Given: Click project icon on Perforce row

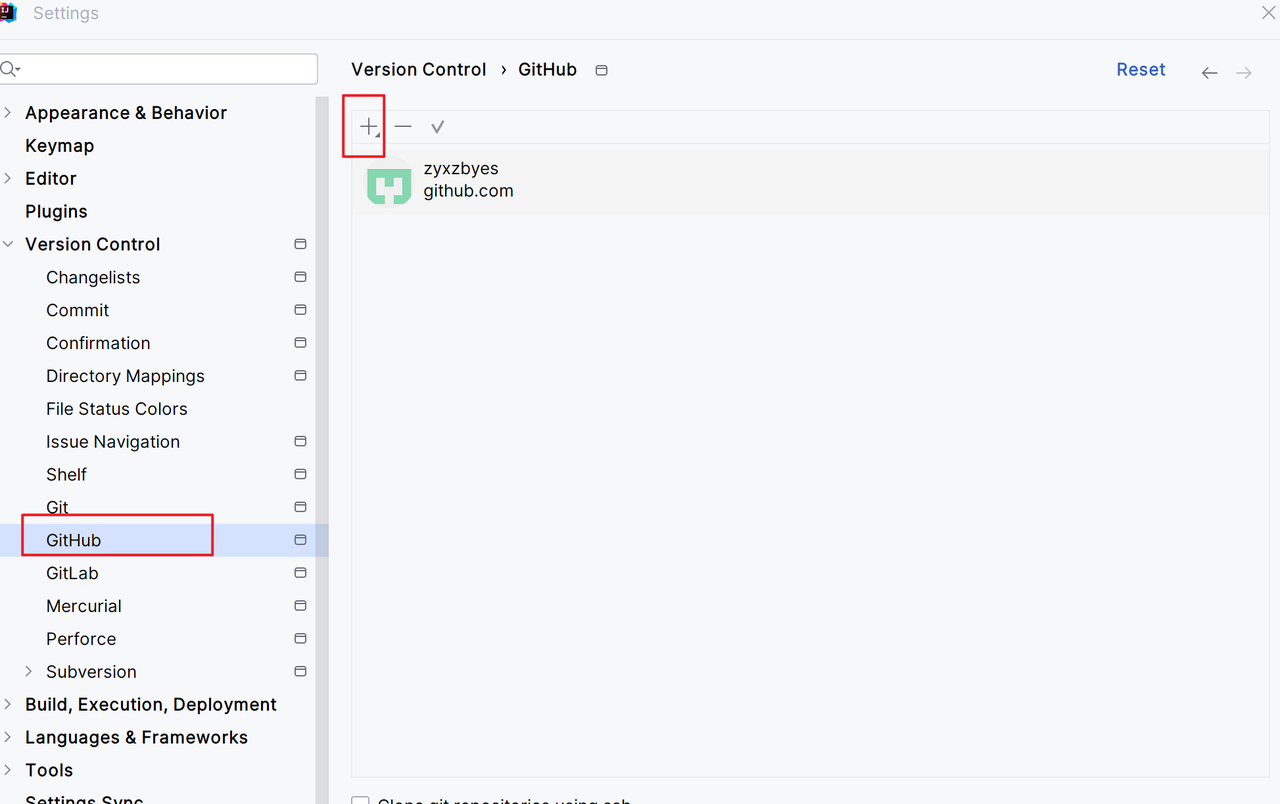Looking at the screenshot, I should tap(300, 639).
